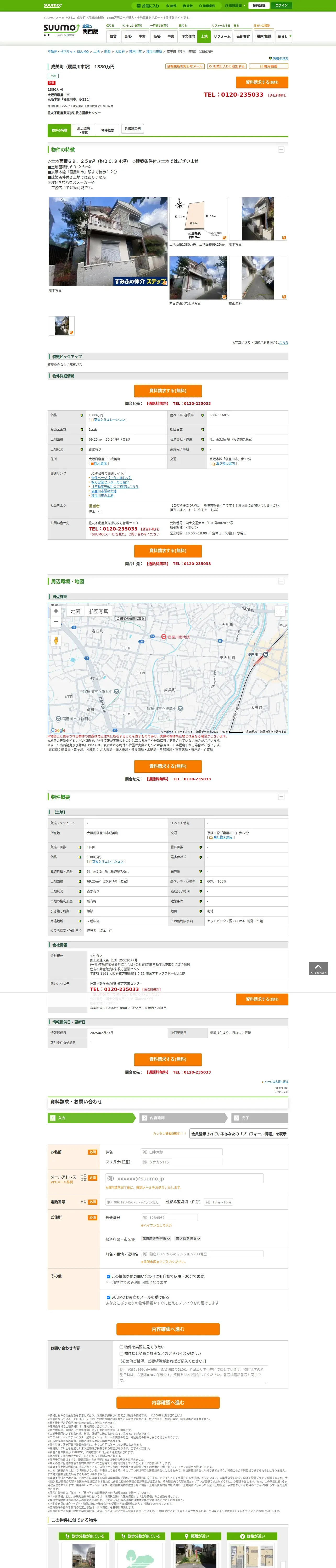Open the 都道府県を選択 dropdown

(x=155, y=1239)
